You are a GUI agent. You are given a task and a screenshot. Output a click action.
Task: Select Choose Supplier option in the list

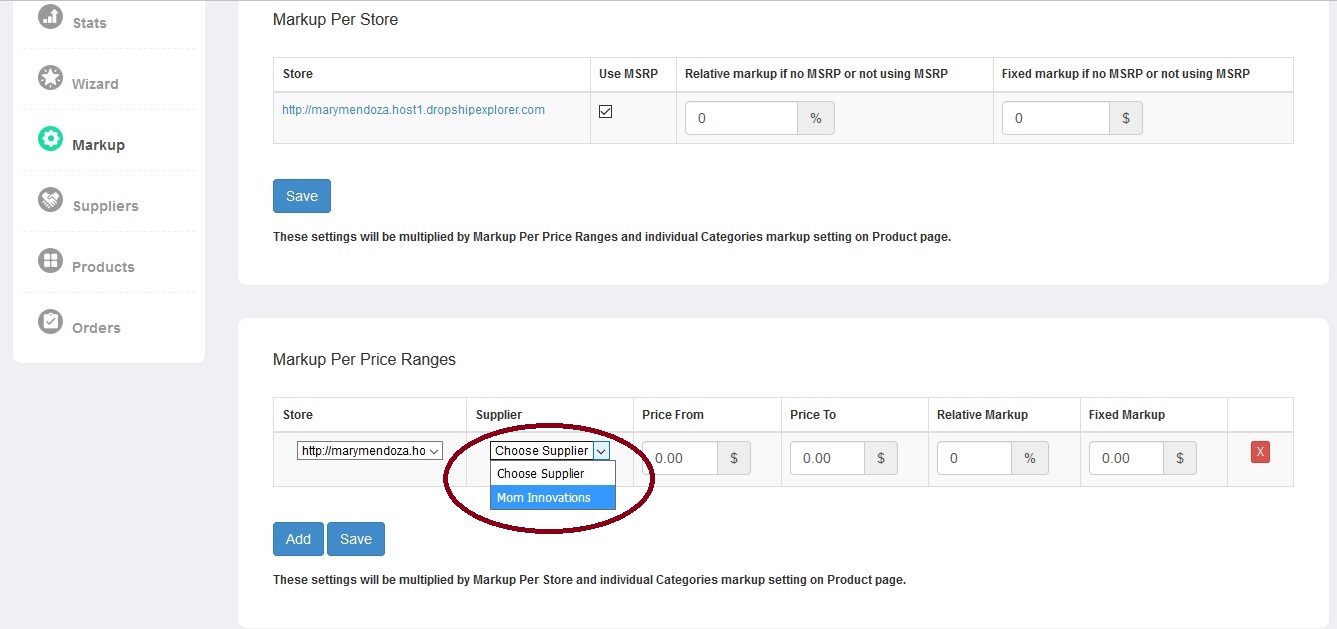[552, 474]
